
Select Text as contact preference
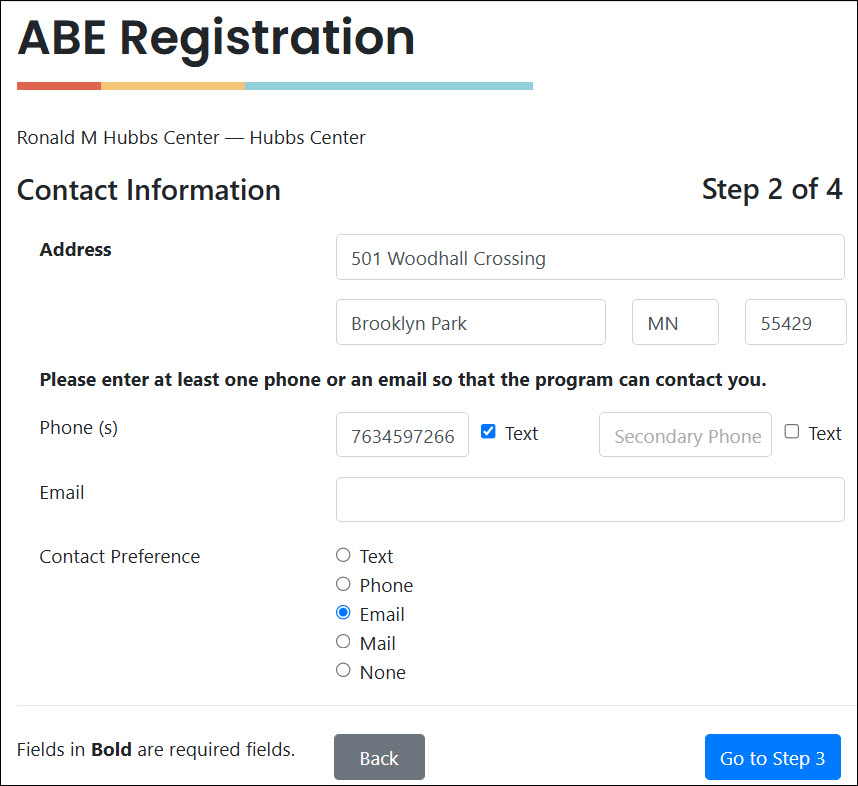(343, 555)
